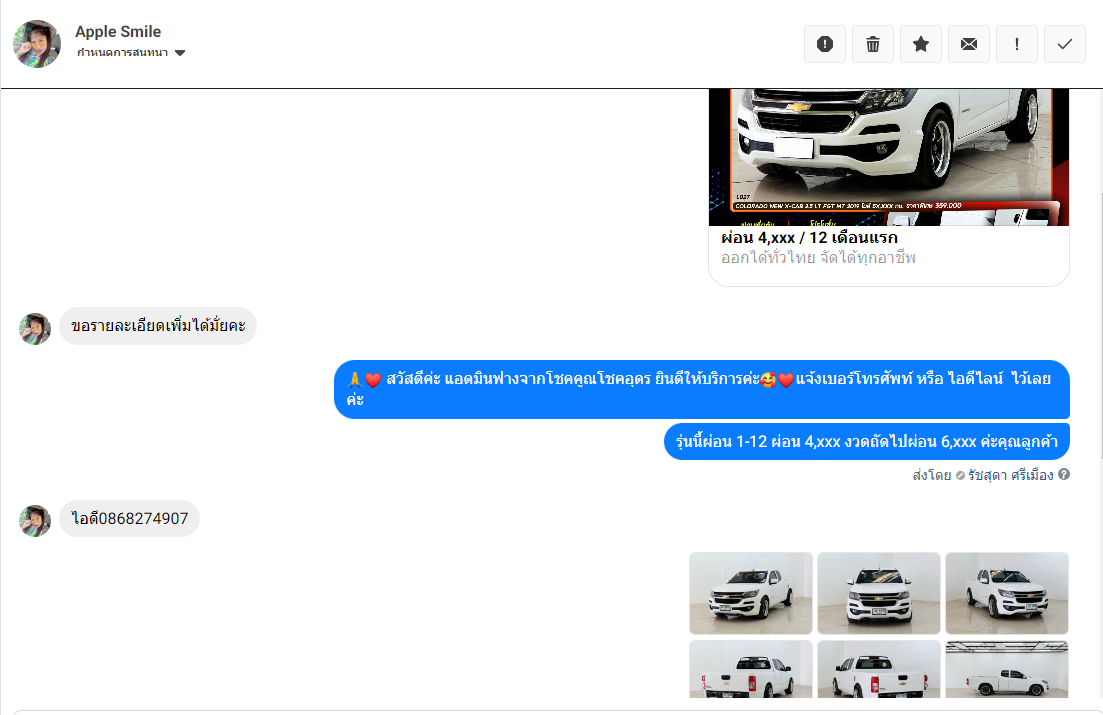
Task: Open side-view car photo in bottom row
Action: [x=1007, y=669]
